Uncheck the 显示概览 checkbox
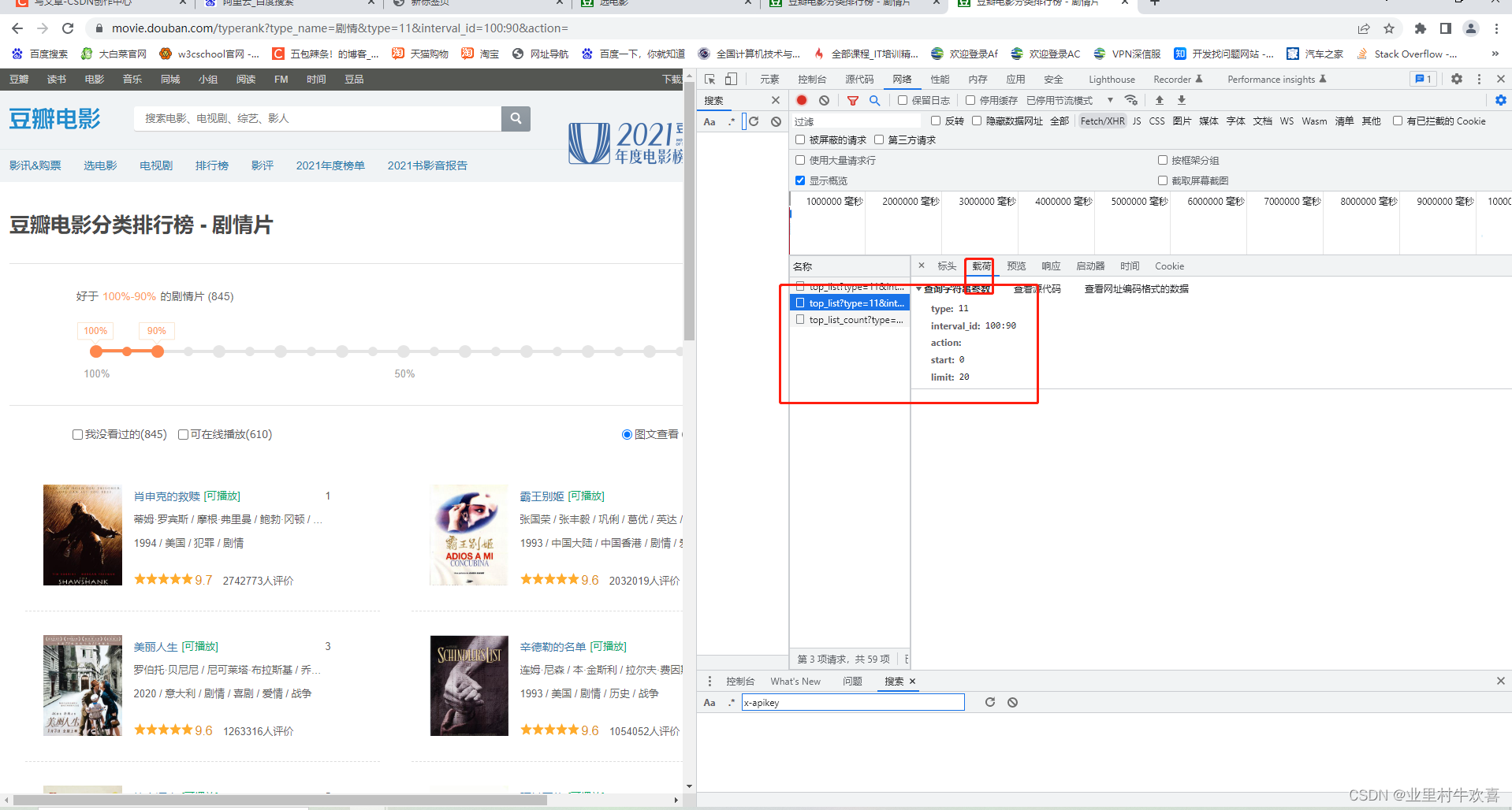 tap(800, 180)
